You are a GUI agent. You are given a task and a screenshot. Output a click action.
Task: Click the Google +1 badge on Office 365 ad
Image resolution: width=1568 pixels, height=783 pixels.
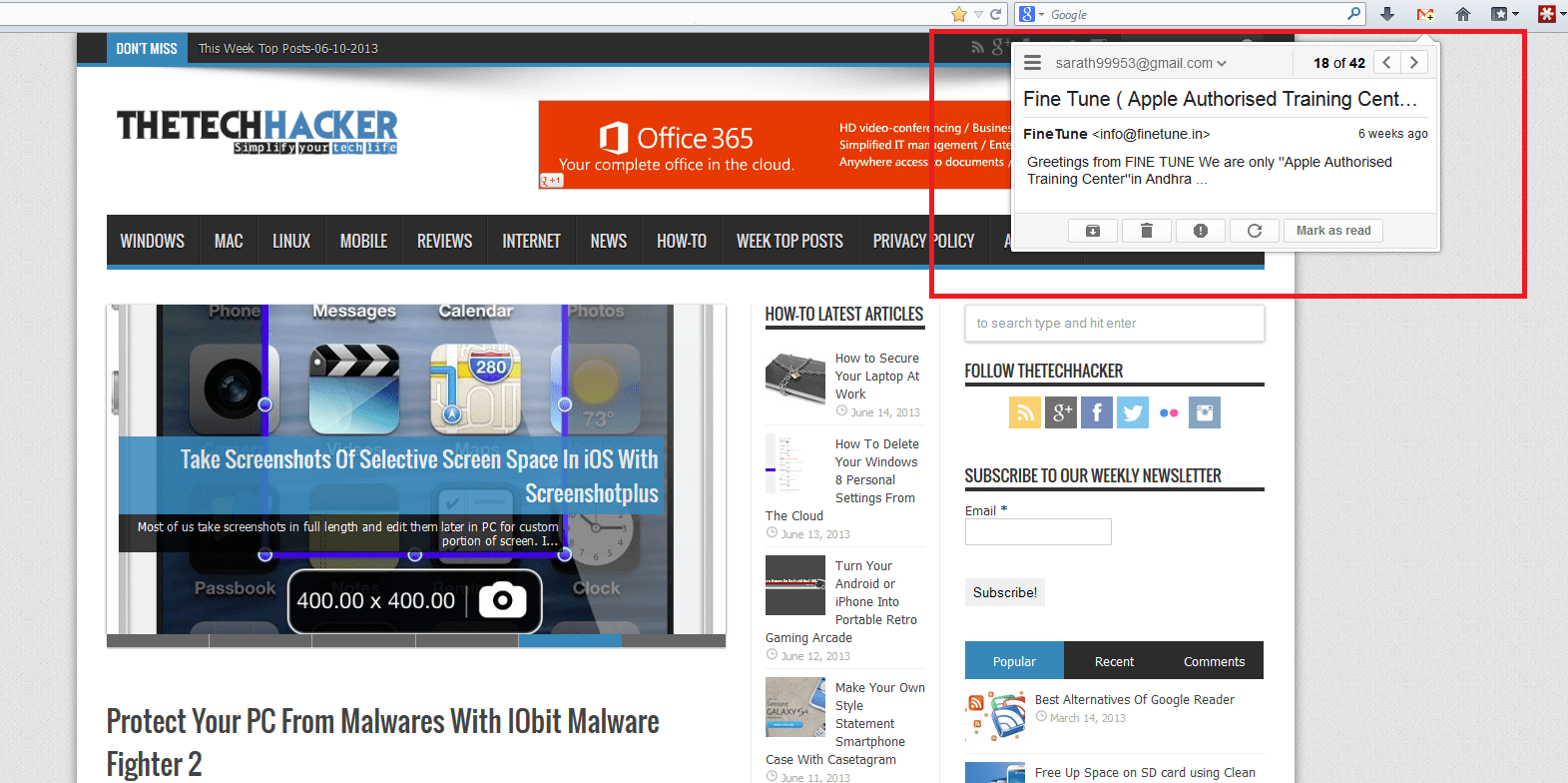click(x=552, y=181)
